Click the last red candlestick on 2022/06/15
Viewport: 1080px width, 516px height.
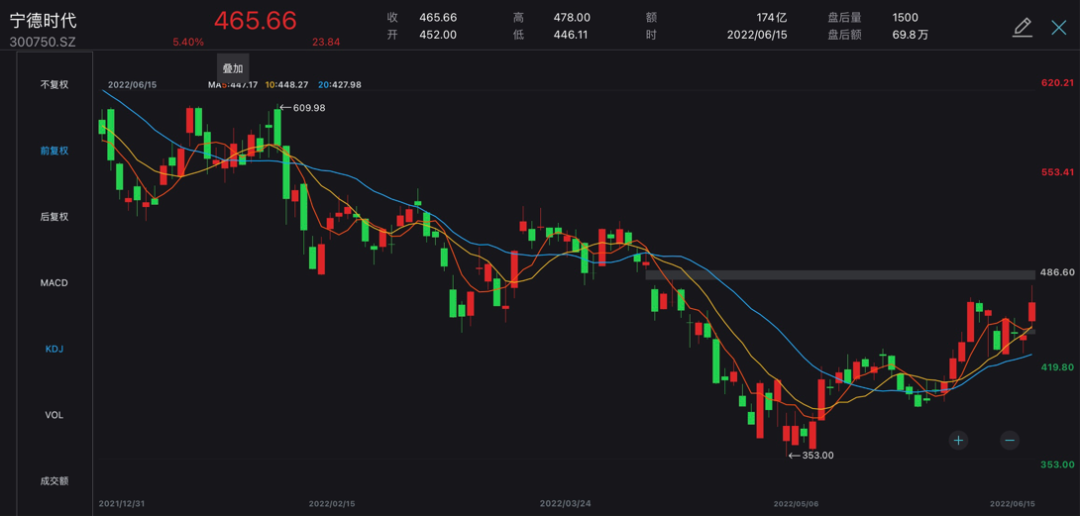[1032, 311]
